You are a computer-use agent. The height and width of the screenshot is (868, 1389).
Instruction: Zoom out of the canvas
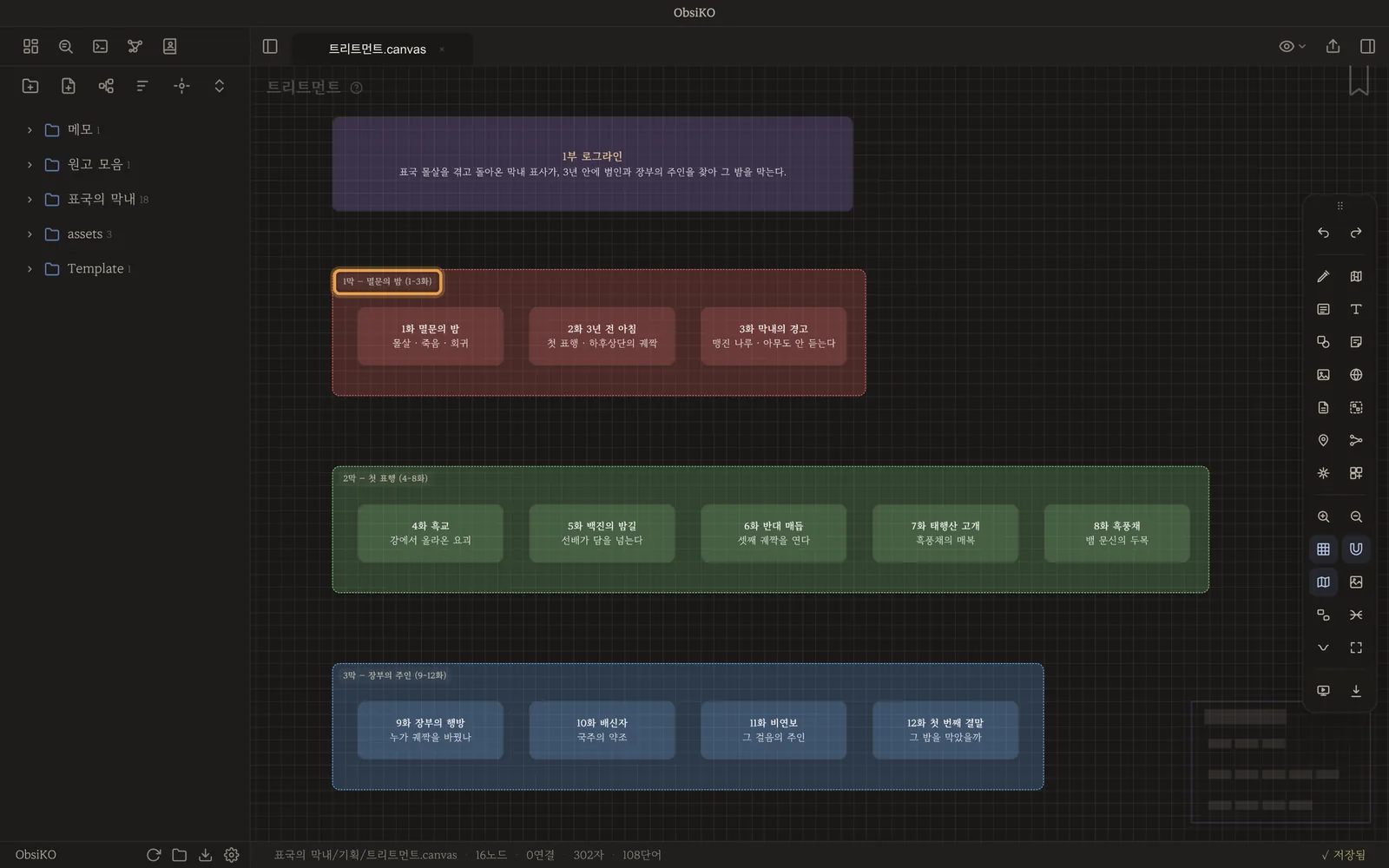coord(1356,516)
